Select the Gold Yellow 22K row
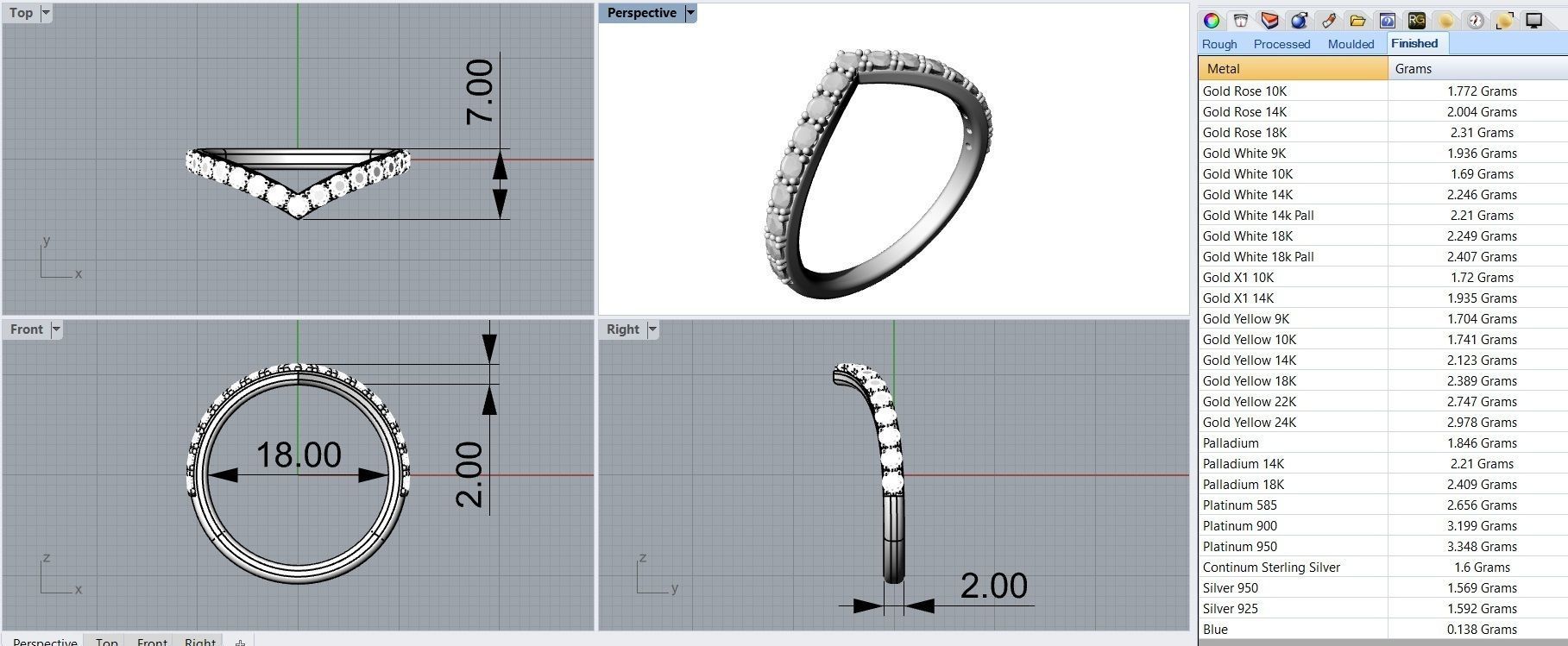The image size is (1568, 646). 1382,401
